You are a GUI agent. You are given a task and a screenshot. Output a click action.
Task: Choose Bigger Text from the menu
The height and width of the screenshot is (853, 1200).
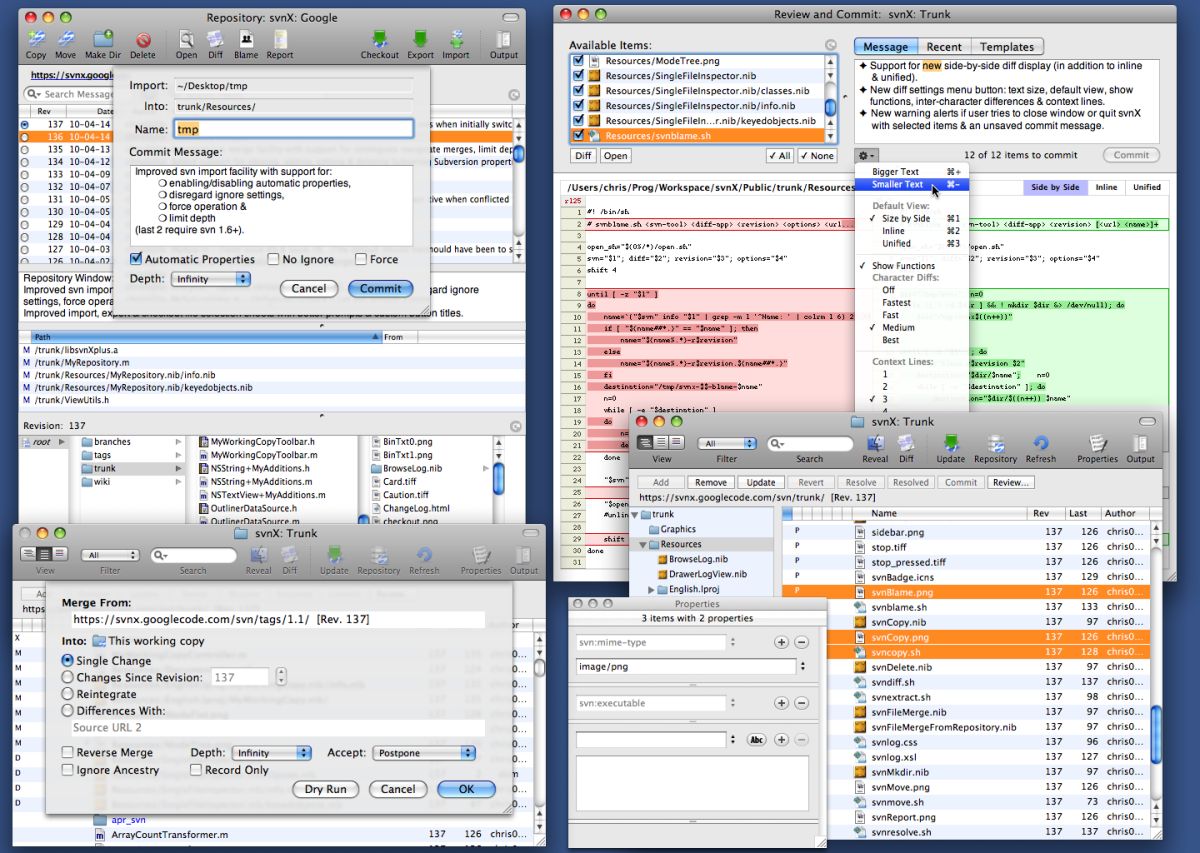pos(912,171)
